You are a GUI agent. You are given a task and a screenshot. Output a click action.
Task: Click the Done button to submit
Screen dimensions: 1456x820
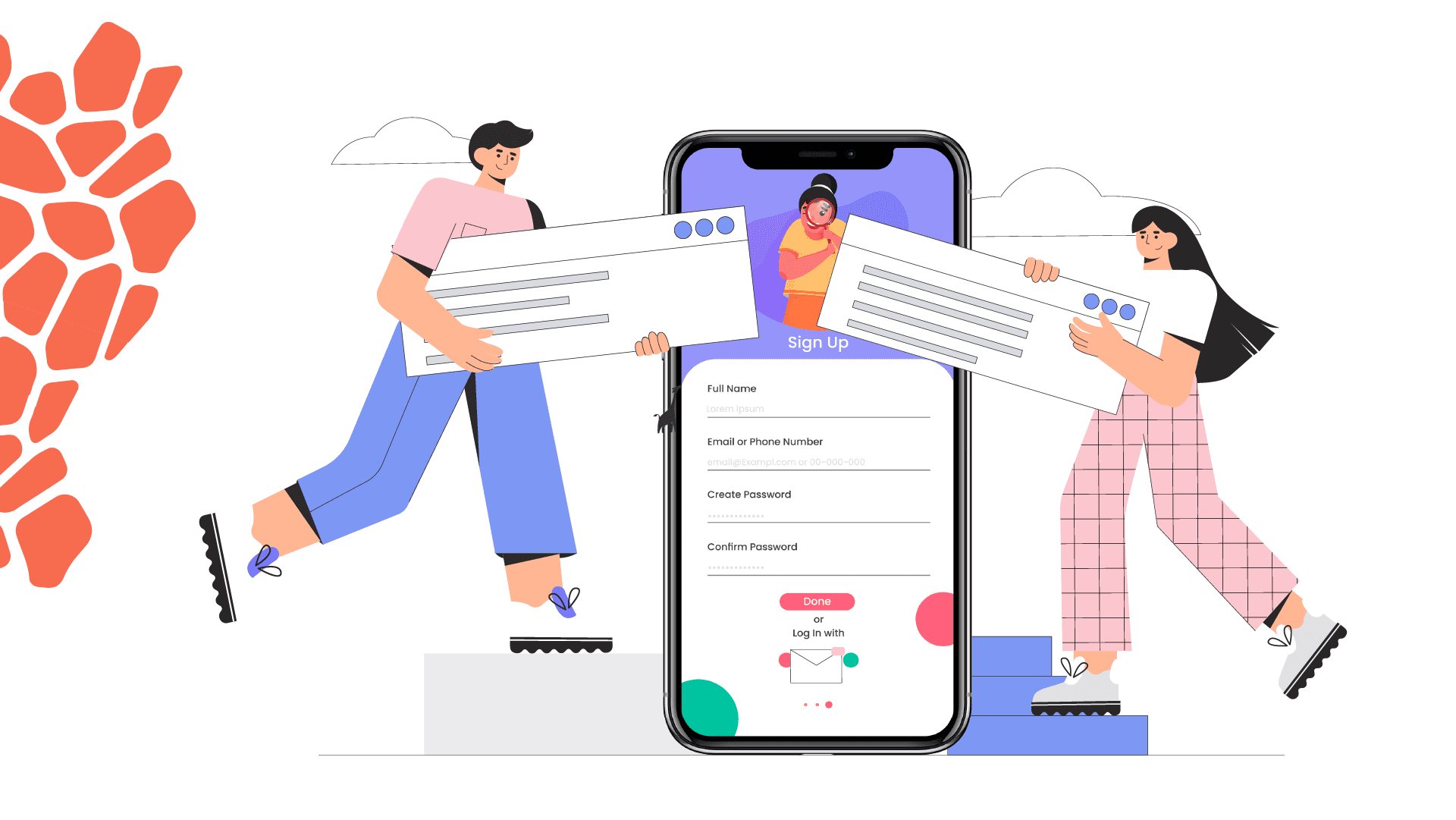pos(817,601)
